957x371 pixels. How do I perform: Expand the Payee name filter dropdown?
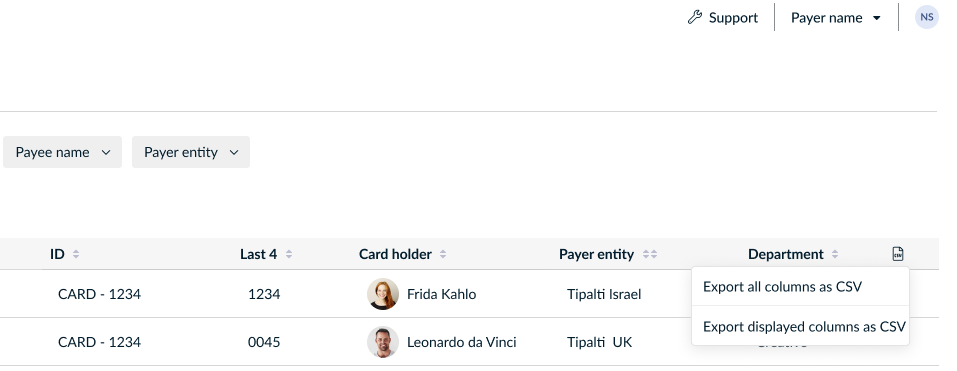tap(62, 152)
